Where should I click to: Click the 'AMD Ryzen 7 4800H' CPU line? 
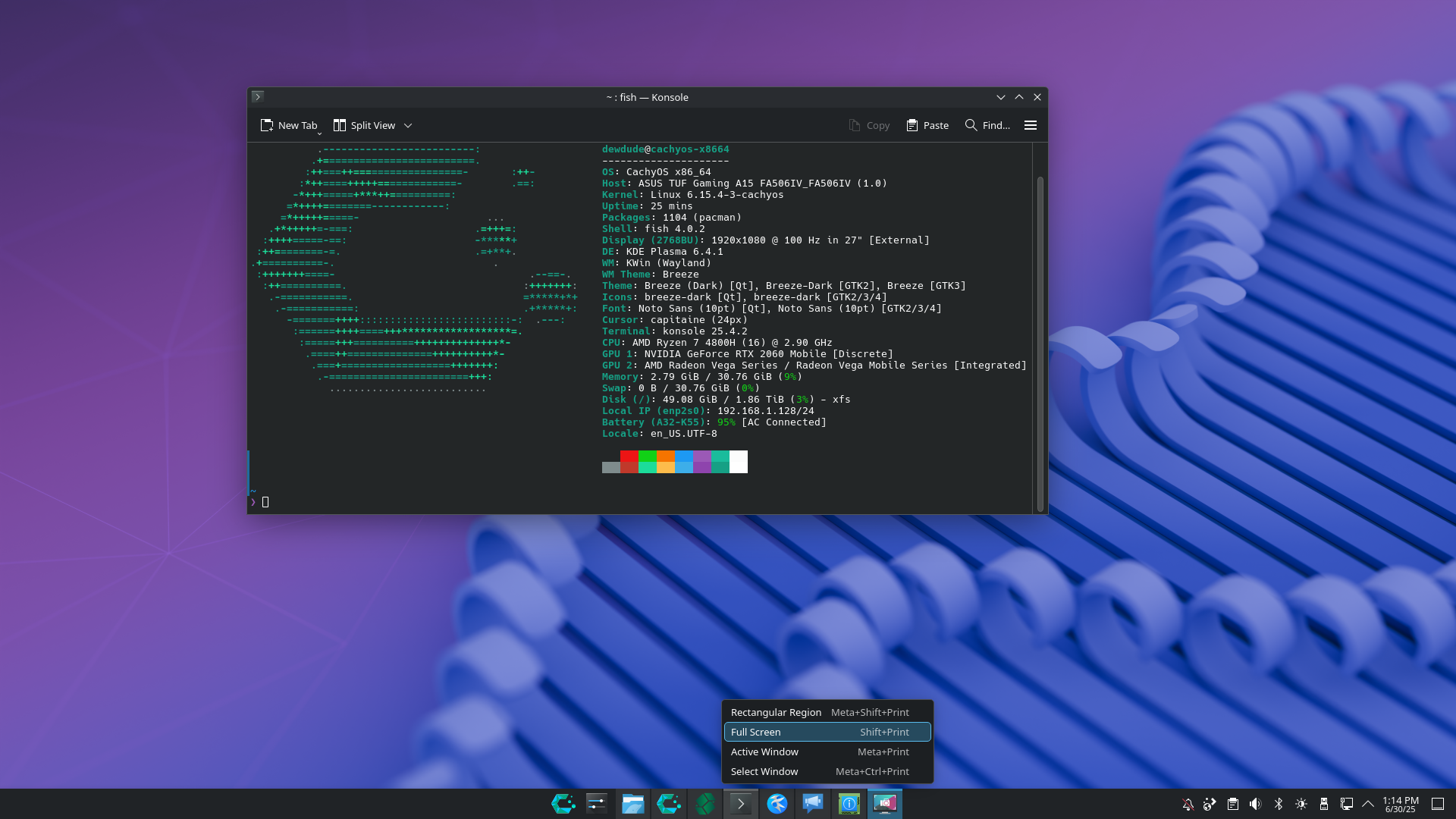click(717, 343)
